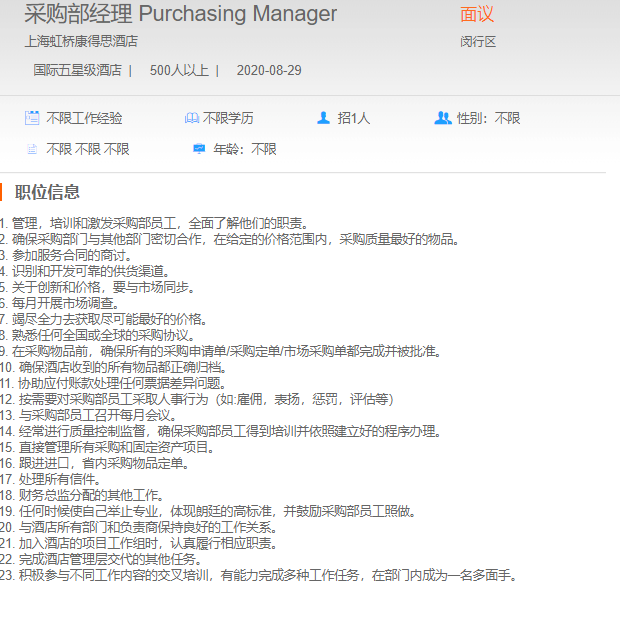Viewport: 620px width, 623px height.
Task: Click the 性别：不限 gender text
Action: pyautogui.click(x=488, y=118)
